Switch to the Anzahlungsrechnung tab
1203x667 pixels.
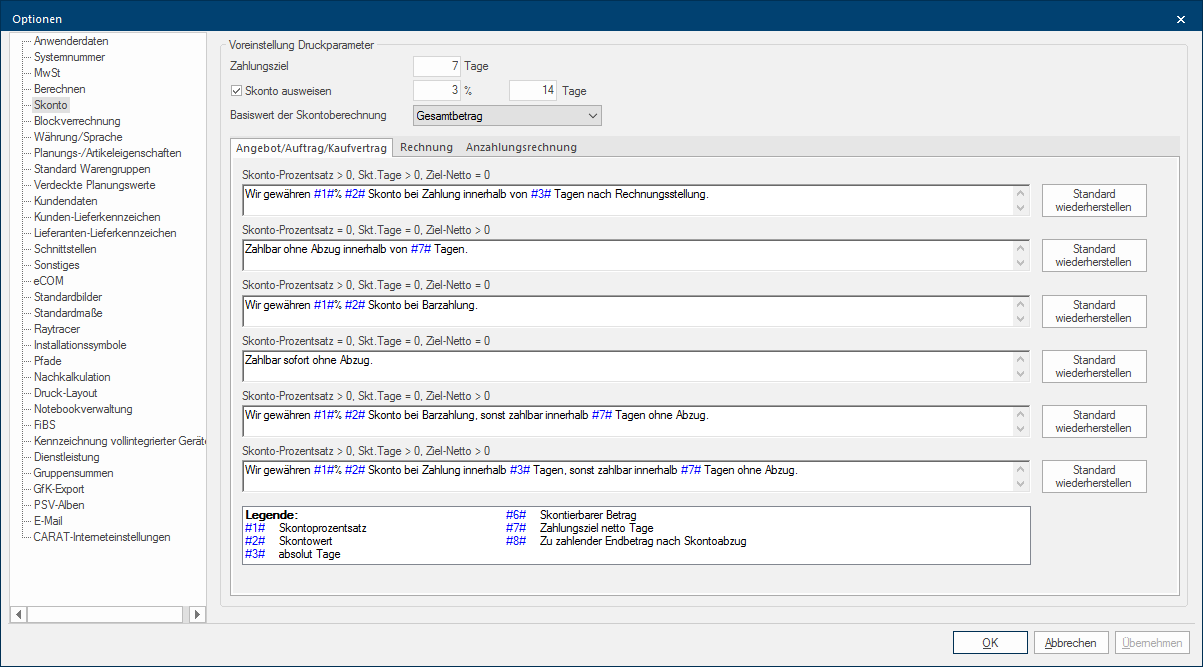[521, 147]
